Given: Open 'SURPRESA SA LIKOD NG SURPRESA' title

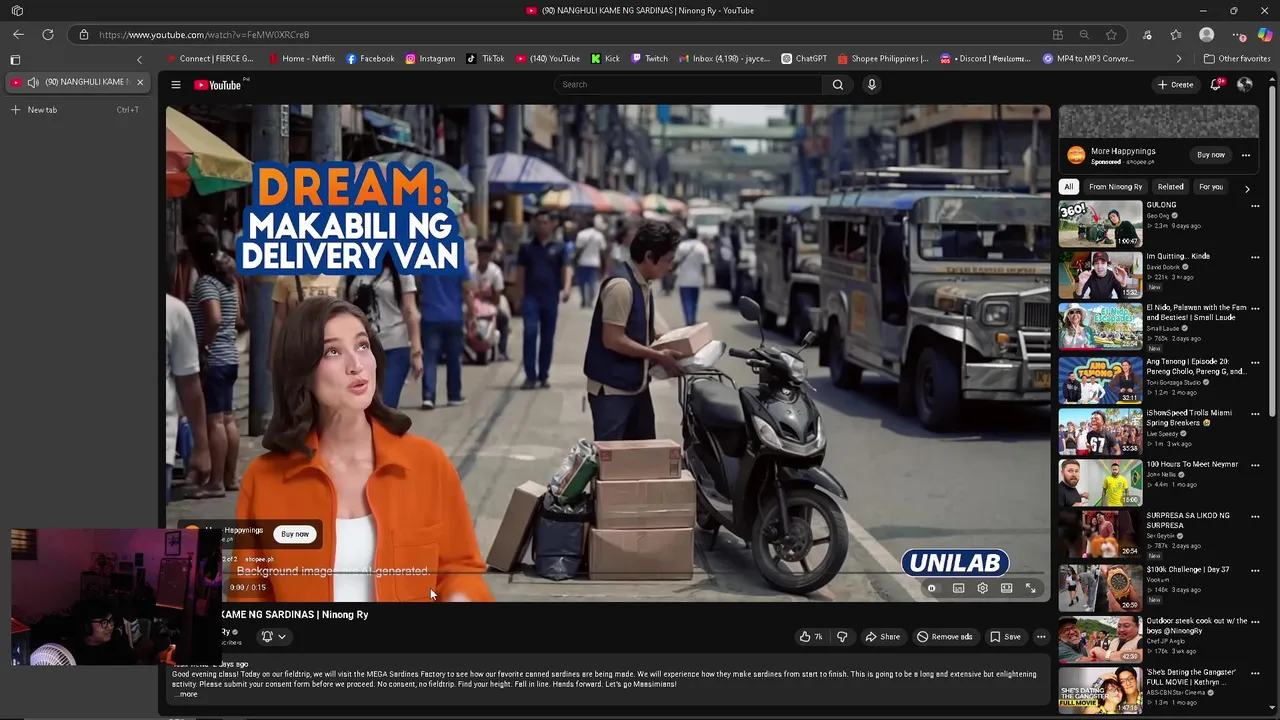Looking at the screenshot, I should 1188,521.
